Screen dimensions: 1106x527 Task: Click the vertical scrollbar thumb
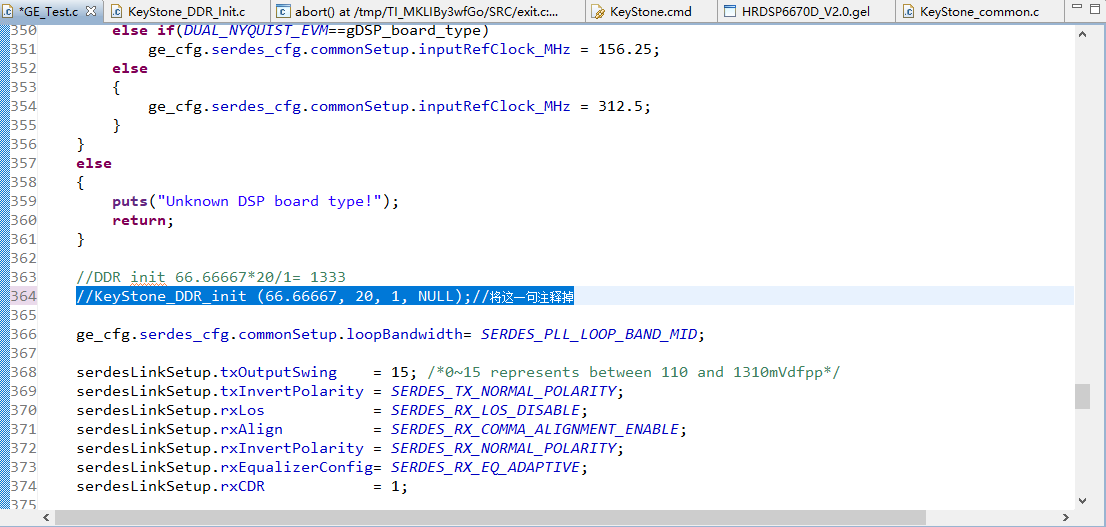[1083, 396]
